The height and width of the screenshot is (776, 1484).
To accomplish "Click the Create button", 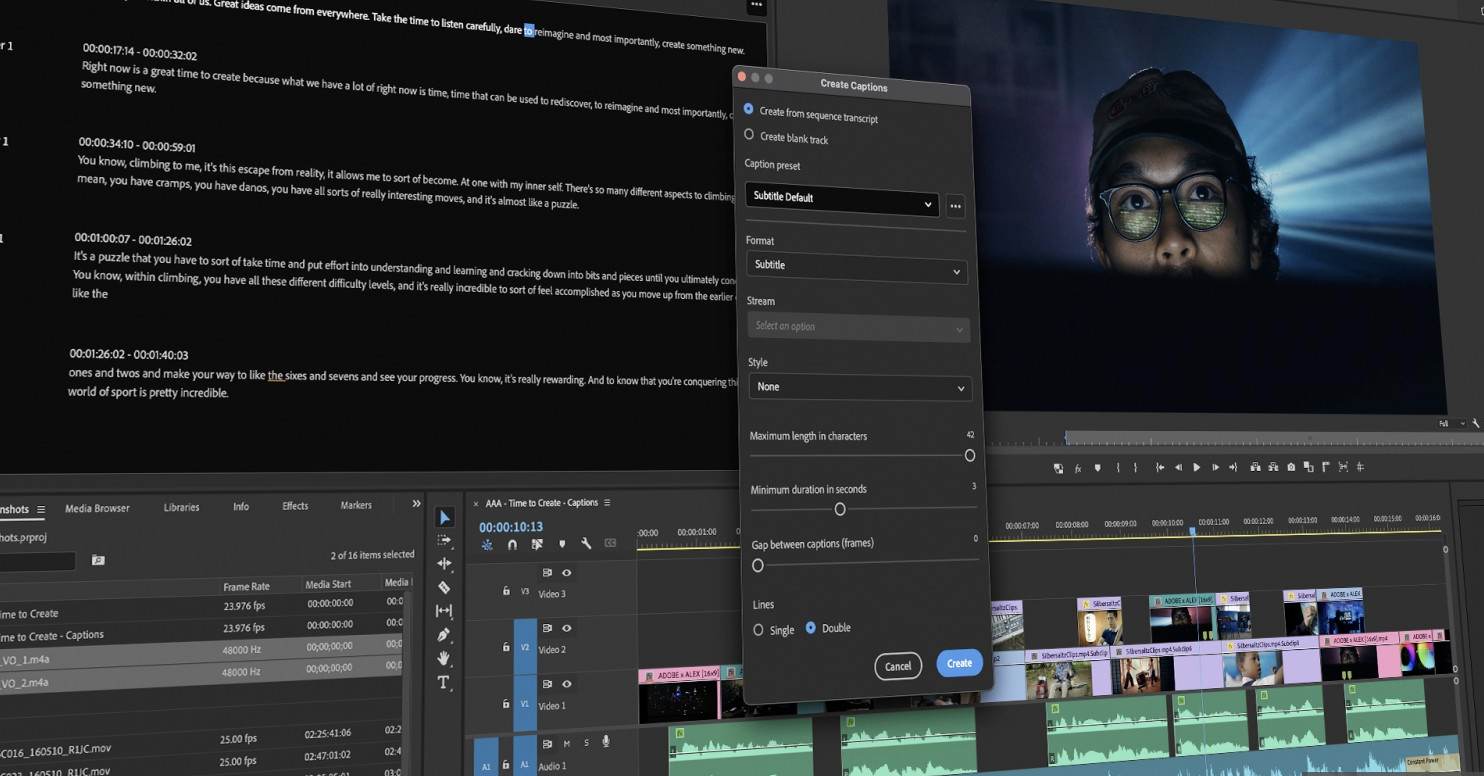I will (x=959, y=663).
